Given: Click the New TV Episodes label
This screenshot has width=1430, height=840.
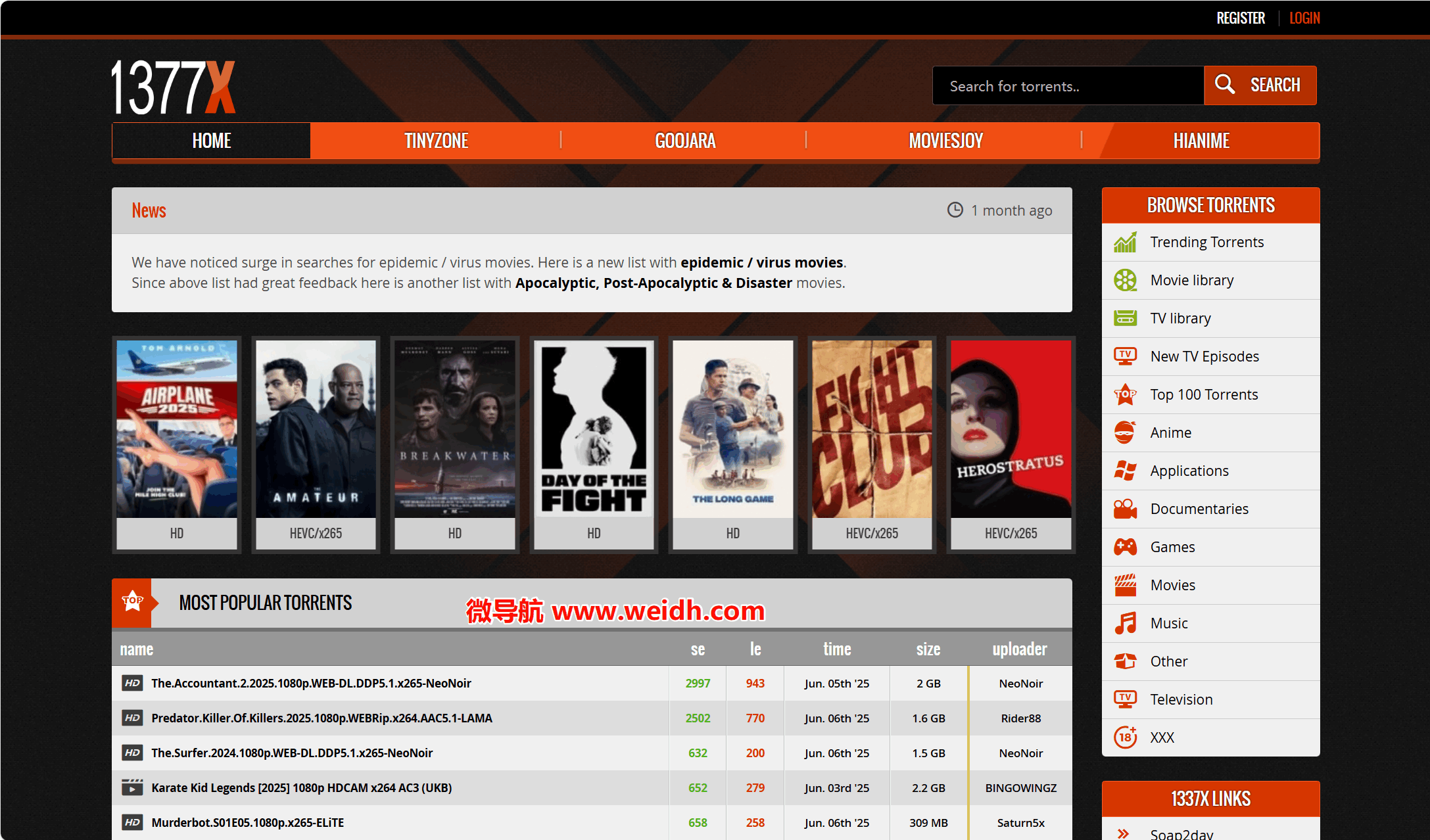Looking at the screenshot, I should coord(1204,357).
